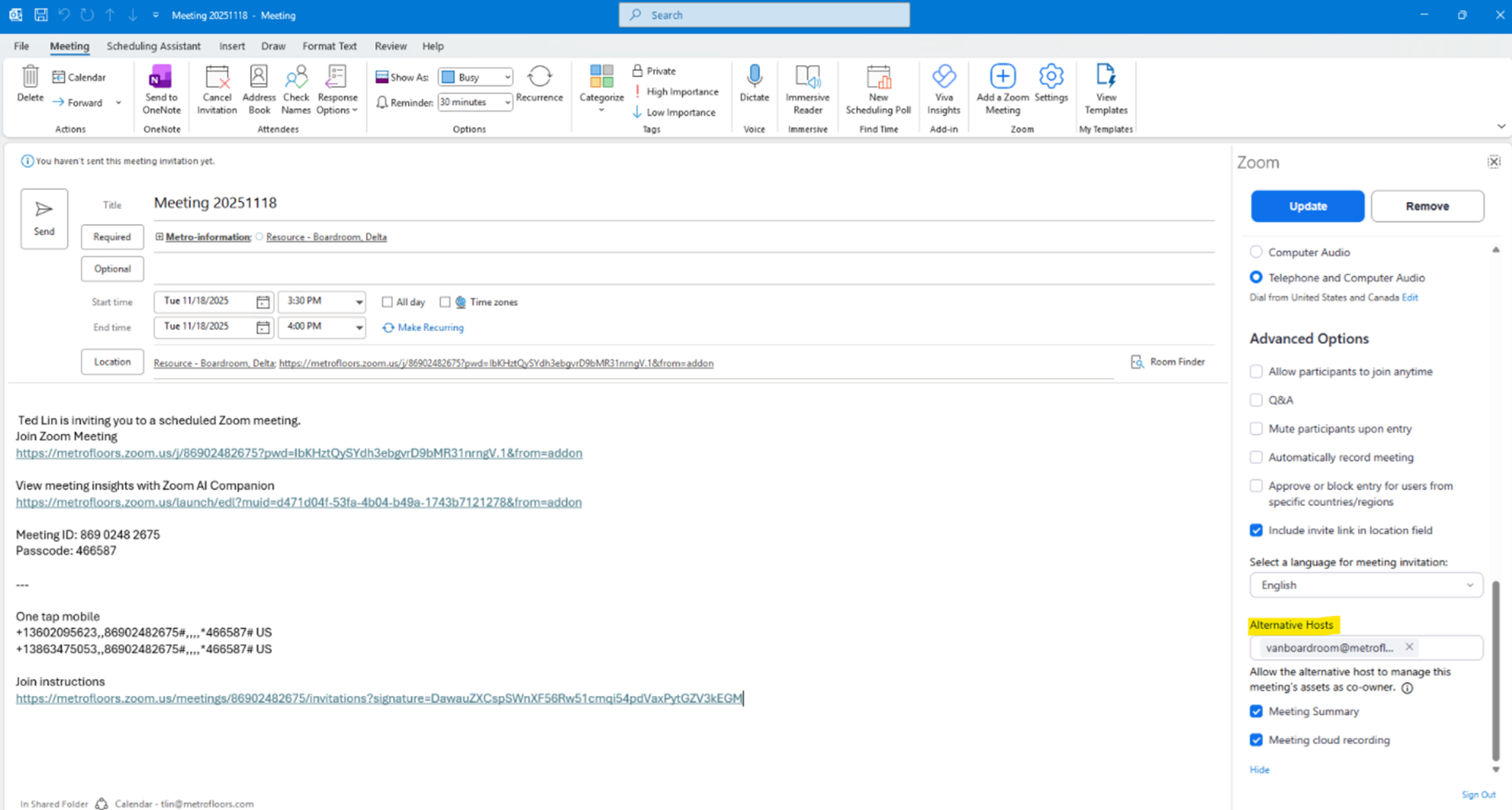Expand the Categorize dropdown arrow

click(601, 110)
